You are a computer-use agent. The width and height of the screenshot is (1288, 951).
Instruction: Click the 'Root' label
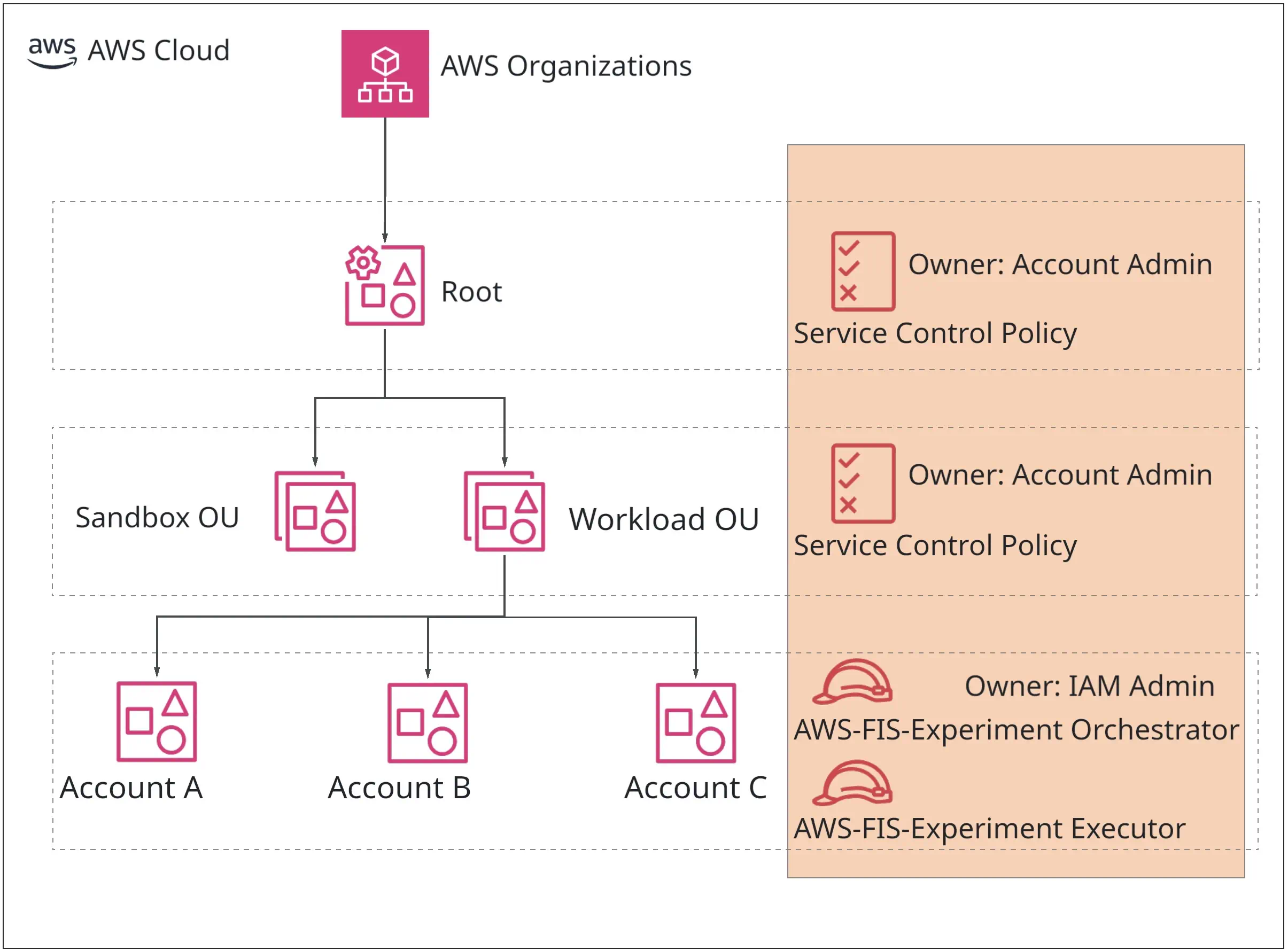tap(471, 292)
